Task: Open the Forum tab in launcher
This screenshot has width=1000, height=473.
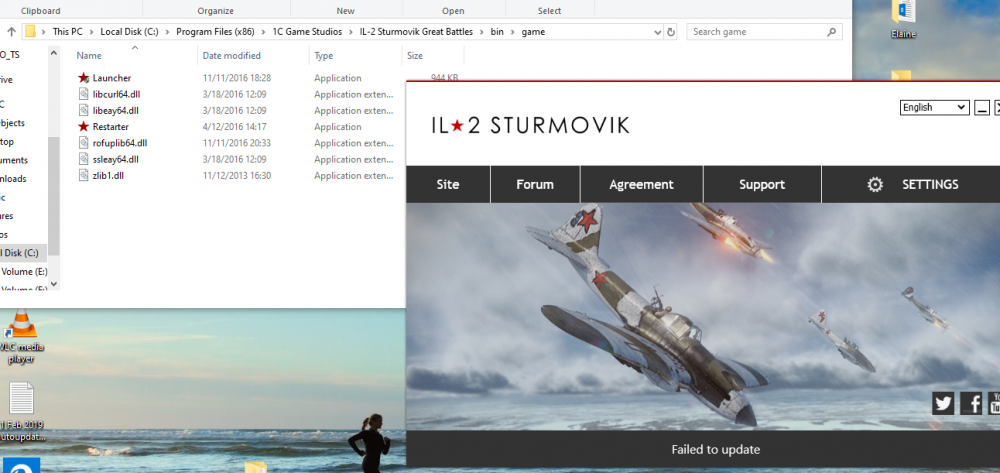Action: [x=535, y=185]
